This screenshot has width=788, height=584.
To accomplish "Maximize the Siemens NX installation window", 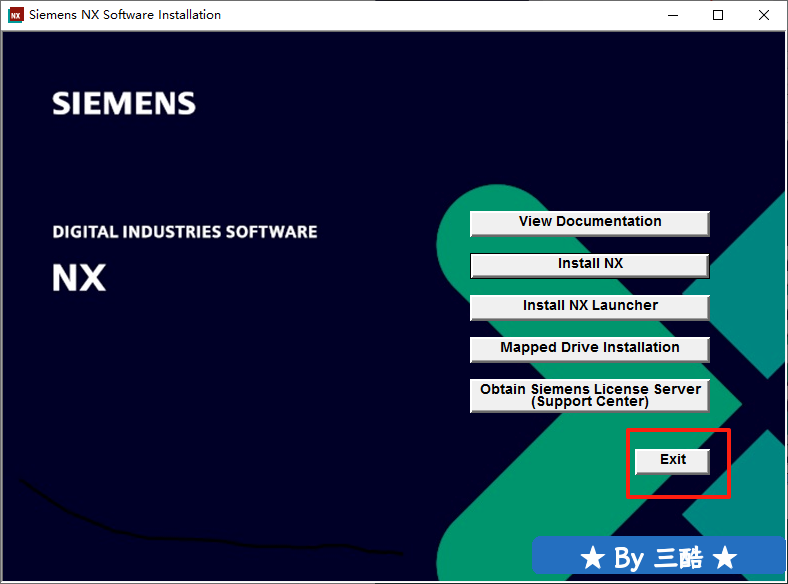I will tap(718, 15).
